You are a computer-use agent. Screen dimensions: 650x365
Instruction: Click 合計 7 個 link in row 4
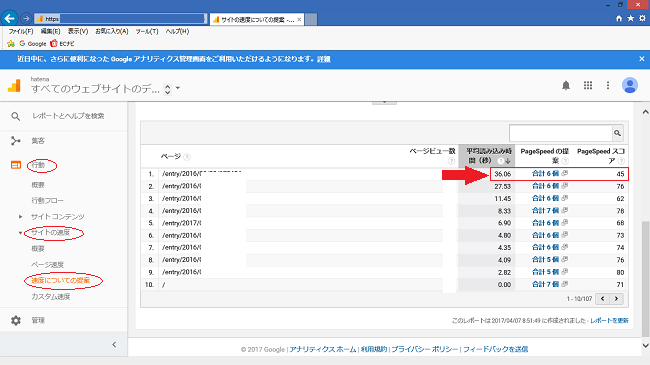[545, 211]
